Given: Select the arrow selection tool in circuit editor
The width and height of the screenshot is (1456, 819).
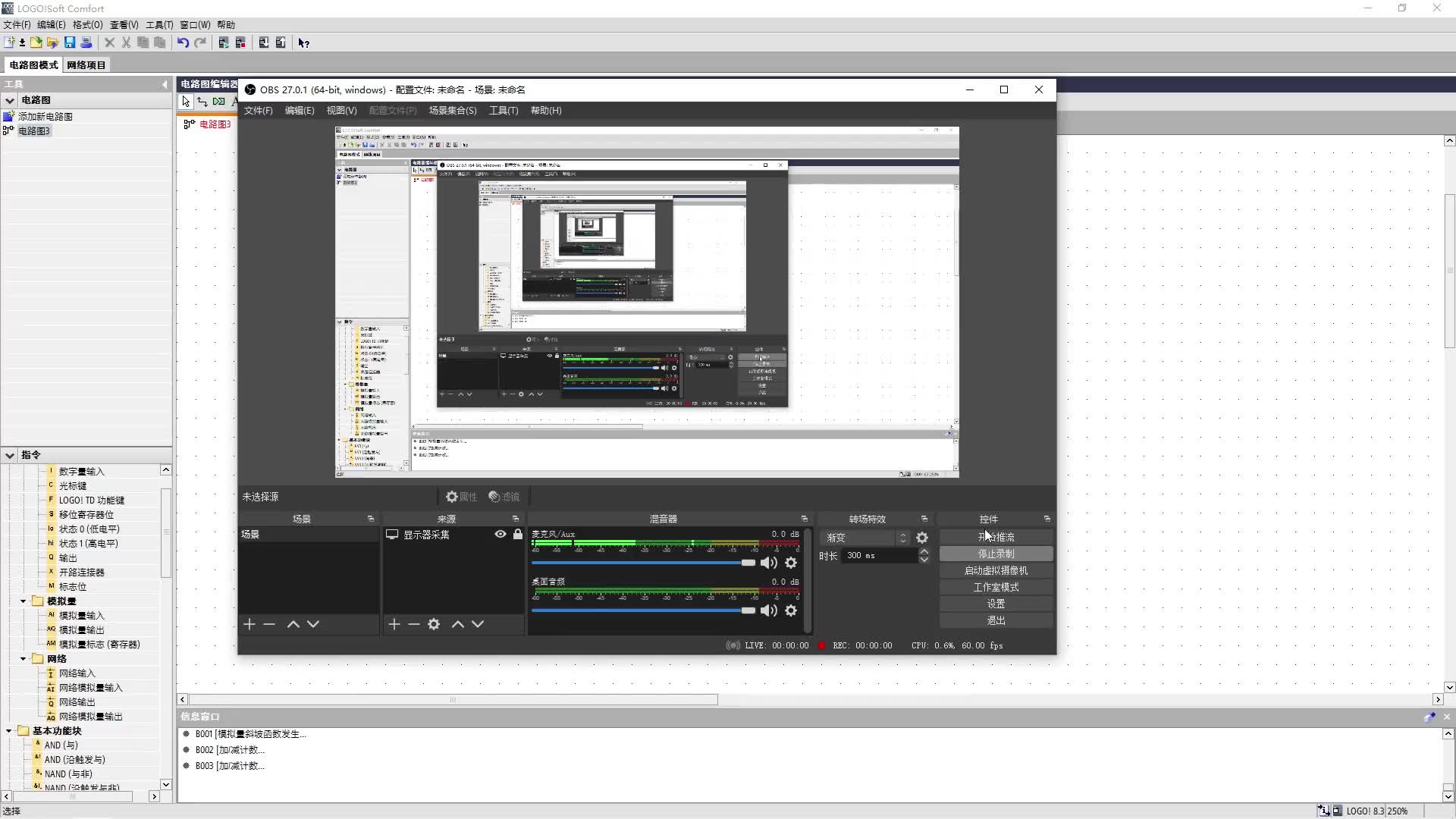Looking at the screenshot, I should coord(186,102).
